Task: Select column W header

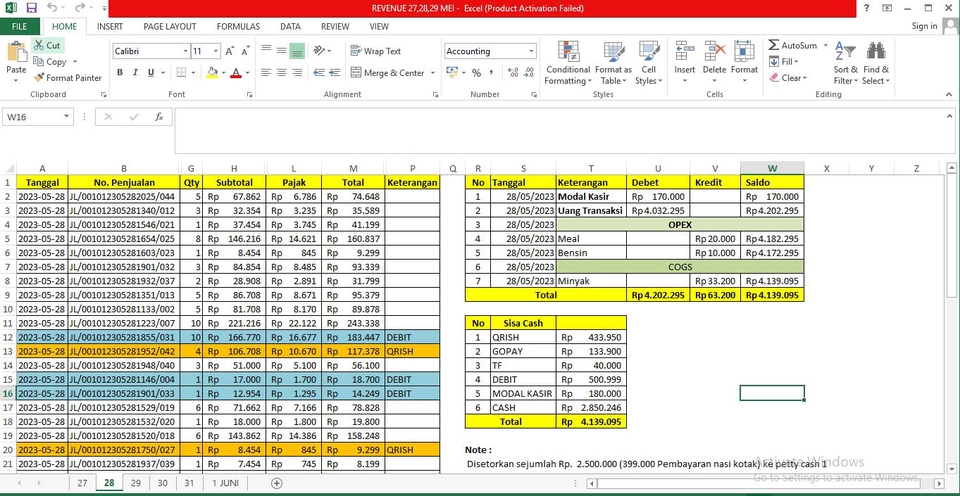Action: [x=772, y=168]
